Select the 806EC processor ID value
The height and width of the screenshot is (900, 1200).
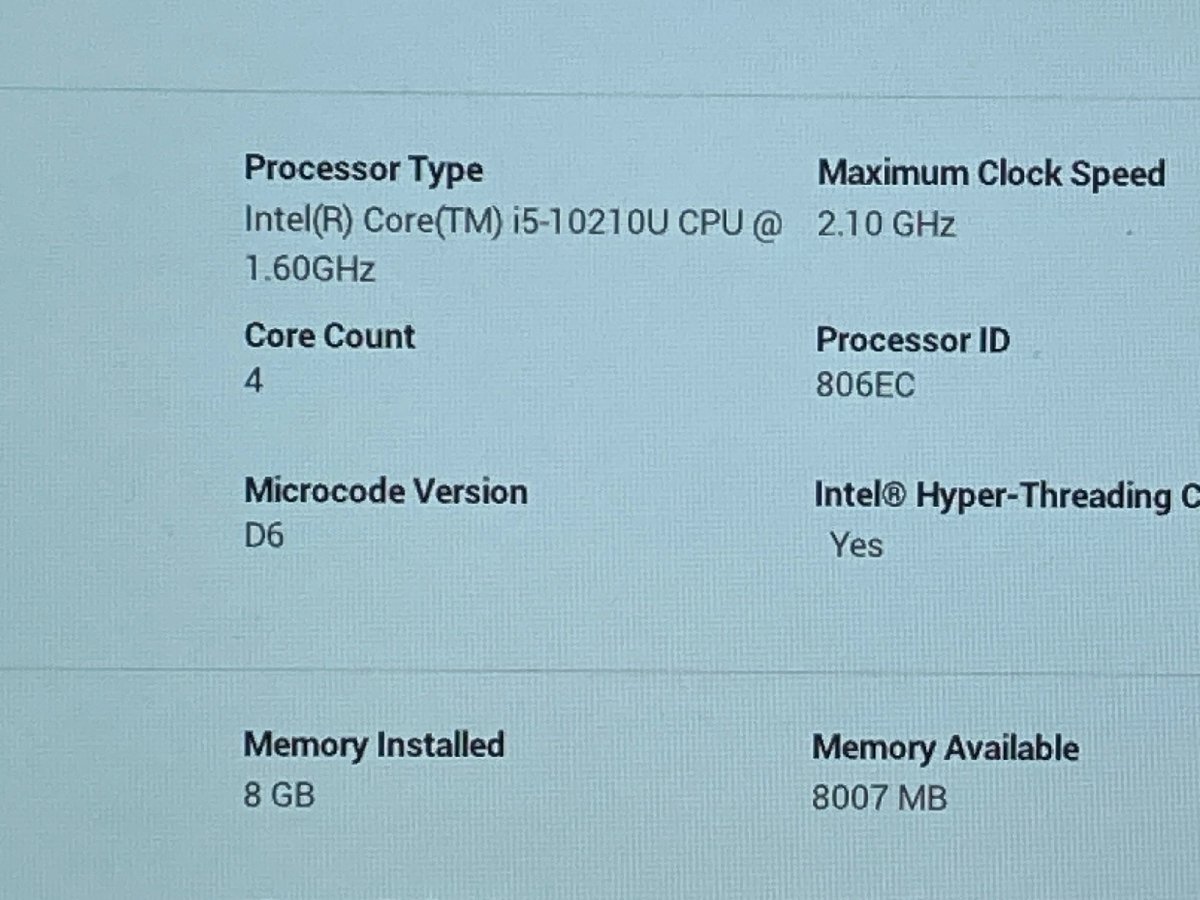(865, 386)
